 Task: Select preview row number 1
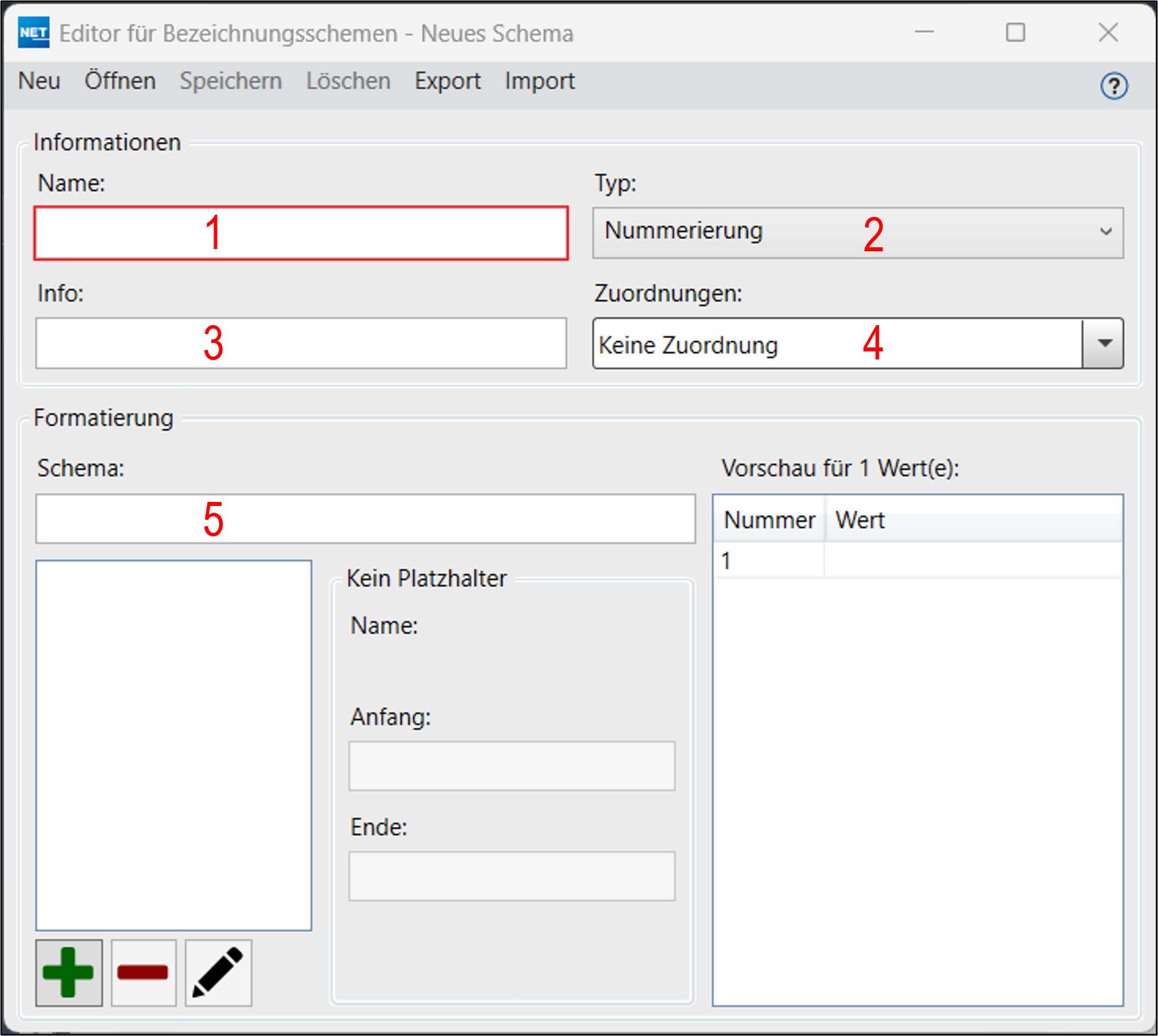click(769, 561)
